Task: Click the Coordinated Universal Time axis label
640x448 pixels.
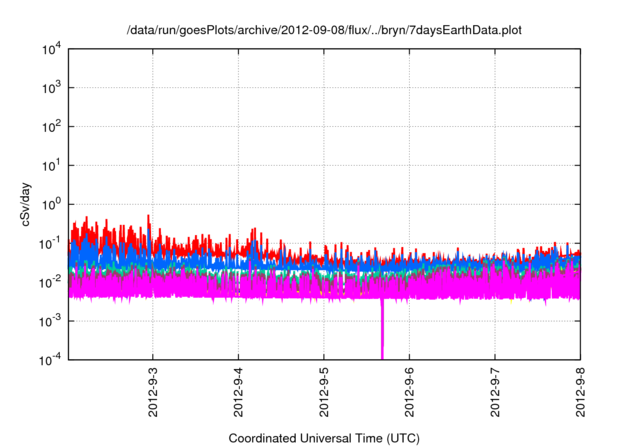Action: [324, 438]
